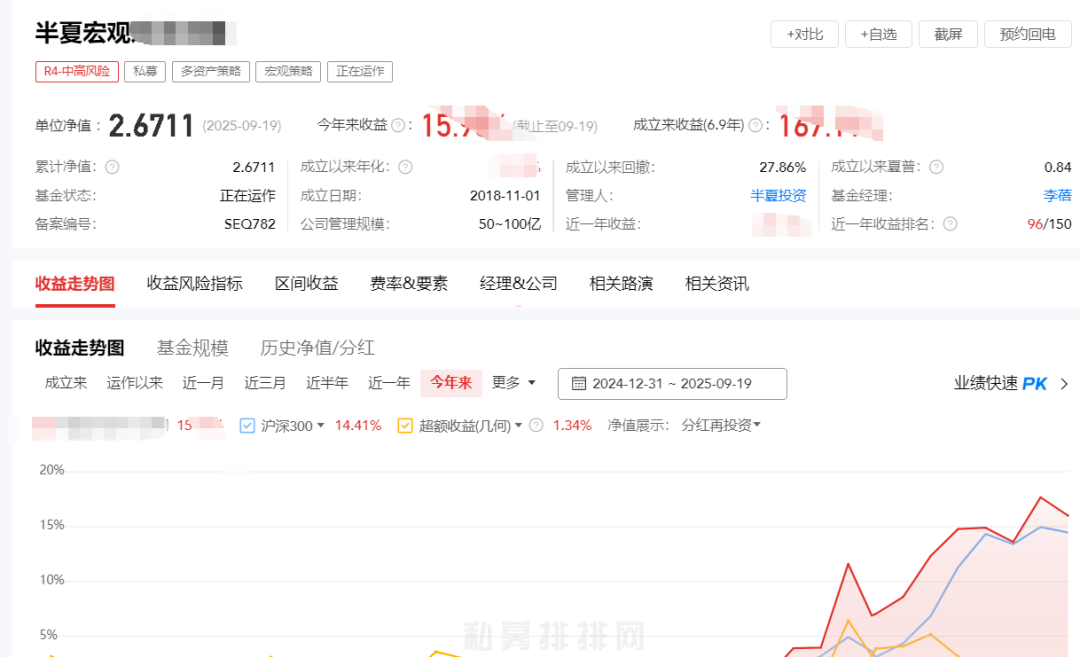Select the 运作以来 time range
The width and height of the screenshot is (1080, 657).
click(135, 383)
